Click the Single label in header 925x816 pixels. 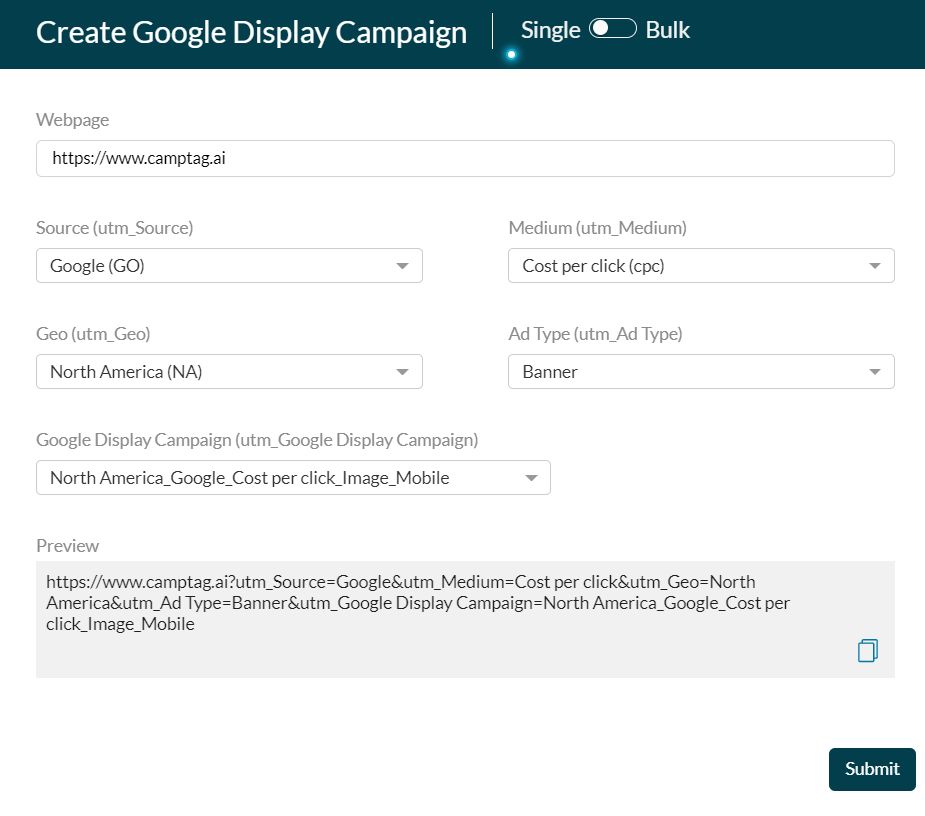(549, 30)
